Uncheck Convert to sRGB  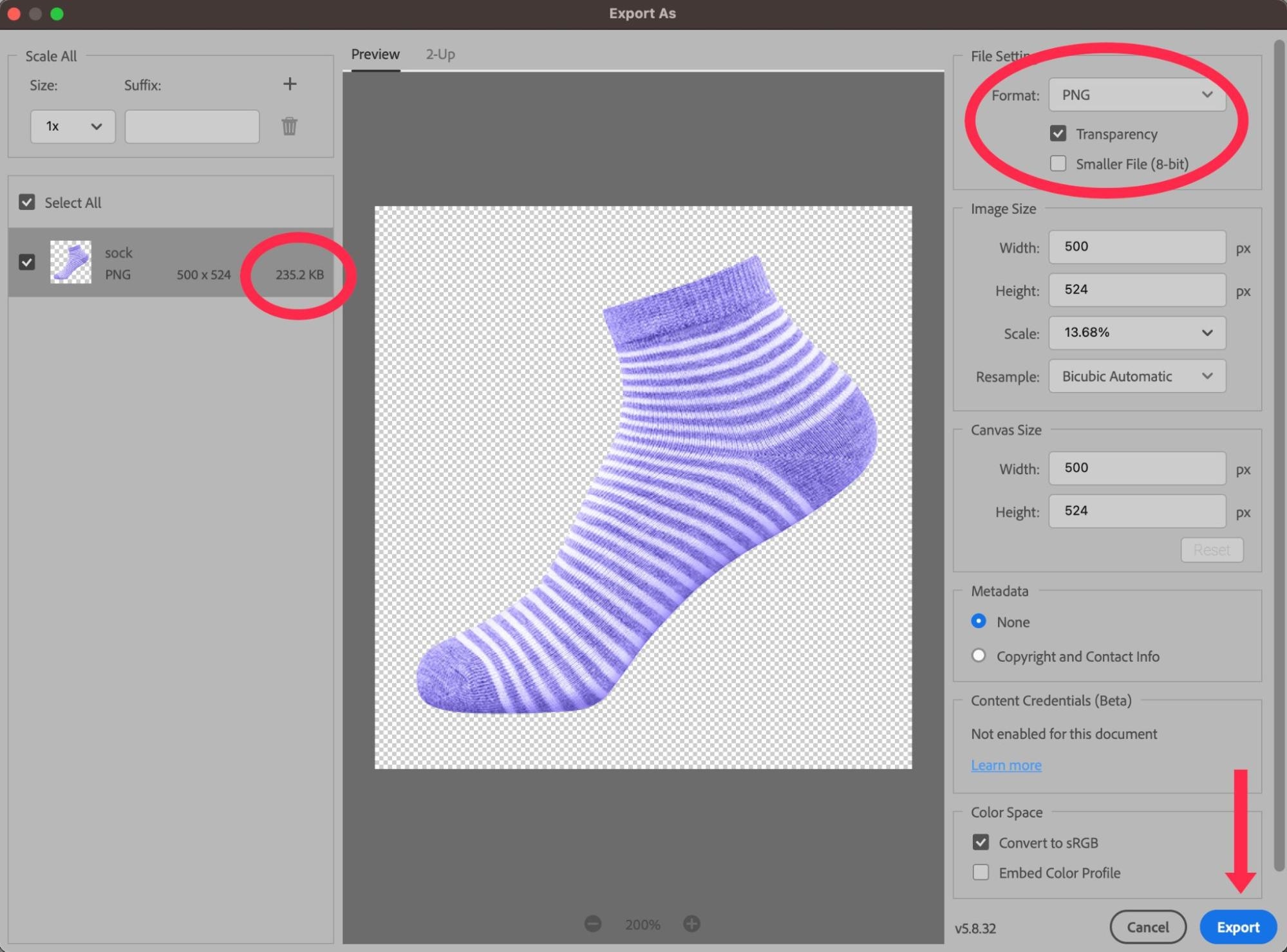coord(981,843)
